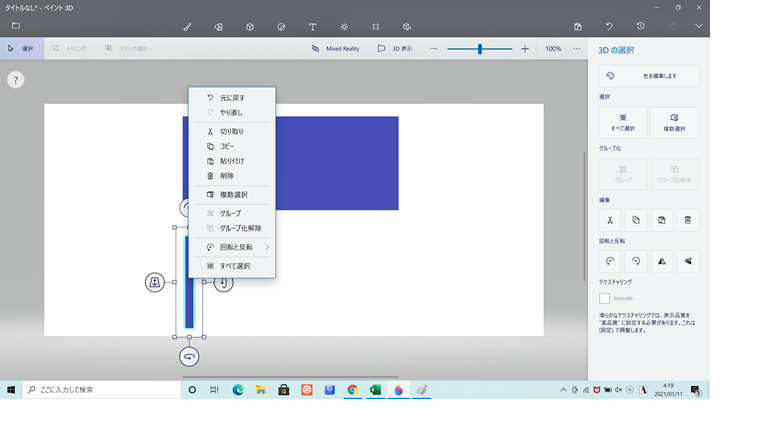This screenshot has height=428, width=760.
Task: Choose the 選択 select tool
Action: point(22,48)
